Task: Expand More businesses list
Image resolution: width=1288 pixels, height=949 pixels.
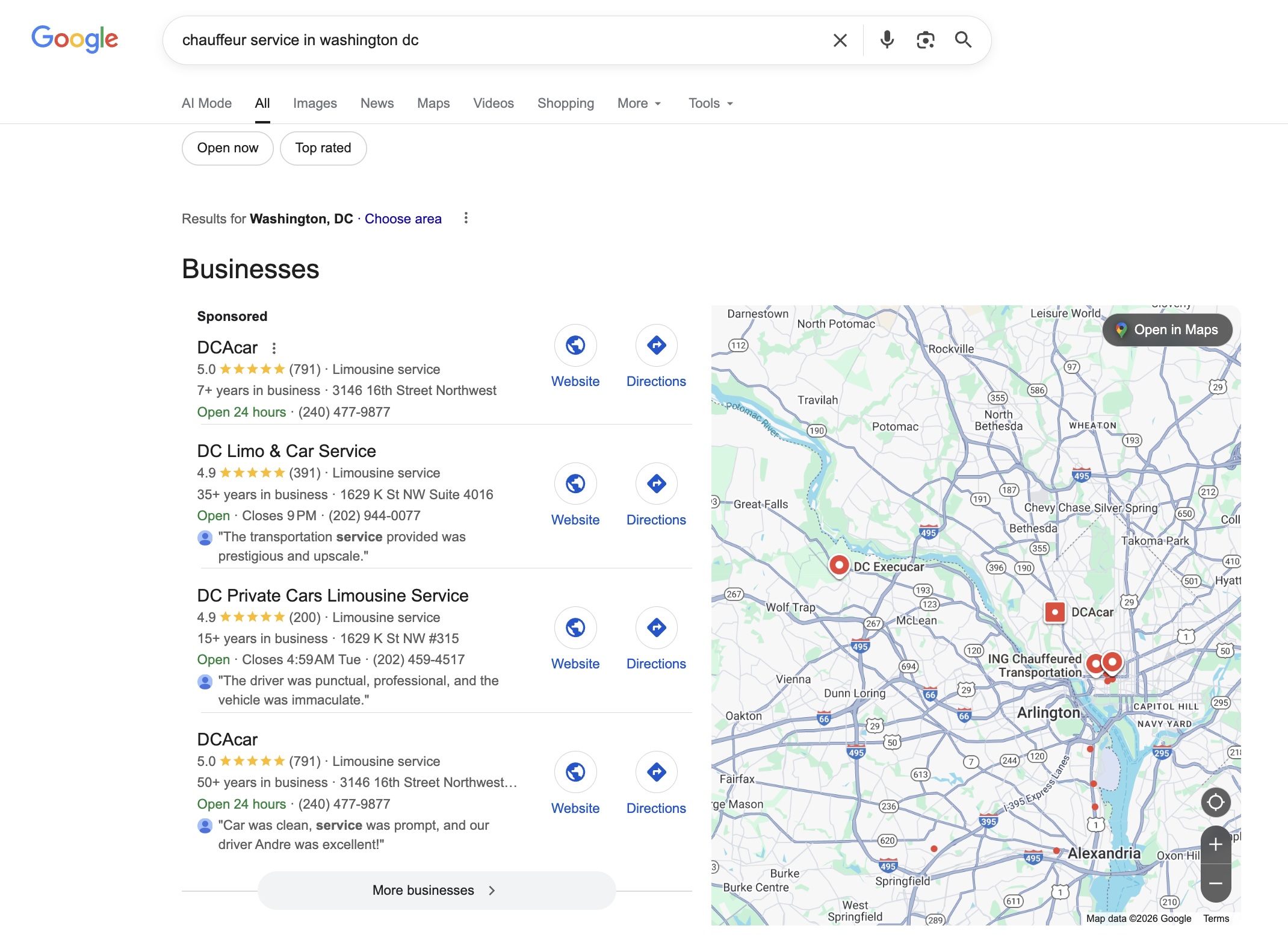Action: pyautogui.click(x=436, y=890)
